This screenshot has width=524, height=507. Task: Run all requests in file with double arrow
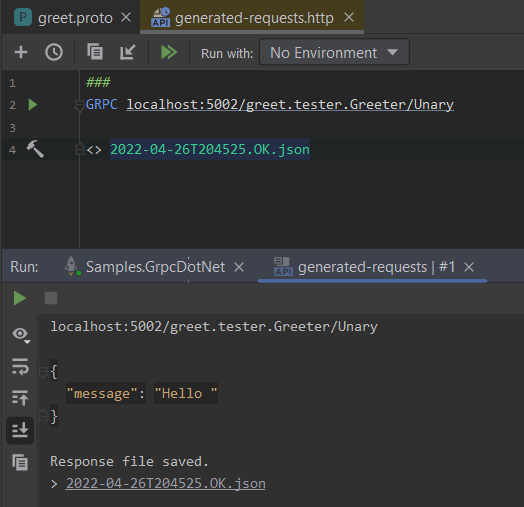click(x=169, y=52)
